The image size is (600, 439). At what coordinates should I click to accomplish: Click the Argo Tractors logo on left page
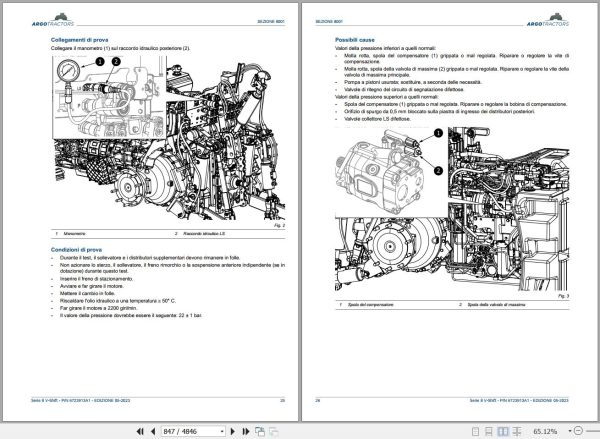tap(53, 20)
